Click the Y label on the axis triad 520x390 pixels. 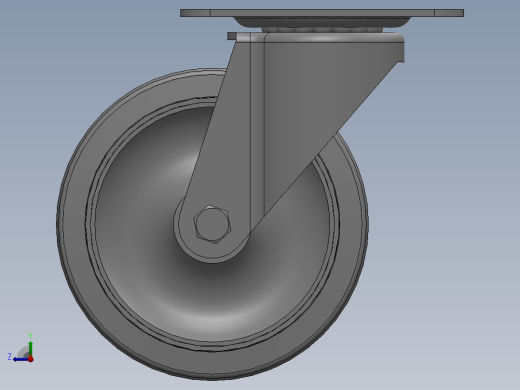tap(30, 336)
